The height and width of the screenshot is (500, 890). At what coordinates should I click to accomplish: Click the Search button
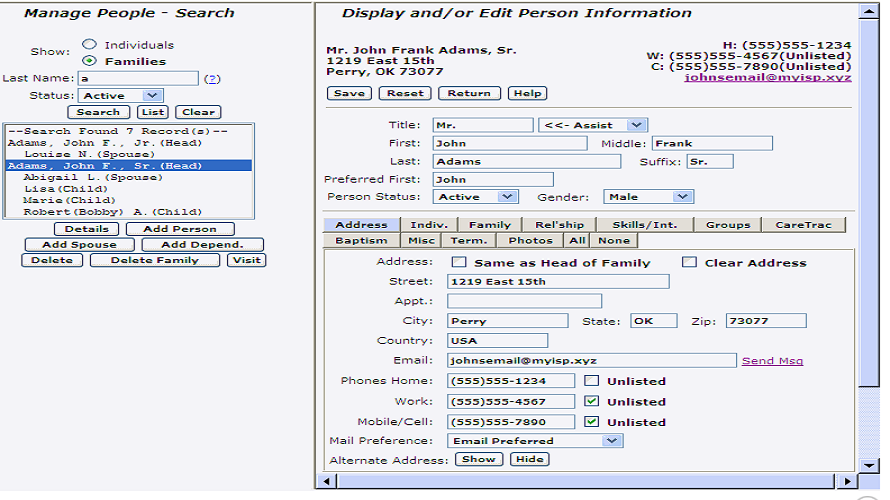[98, 112]
